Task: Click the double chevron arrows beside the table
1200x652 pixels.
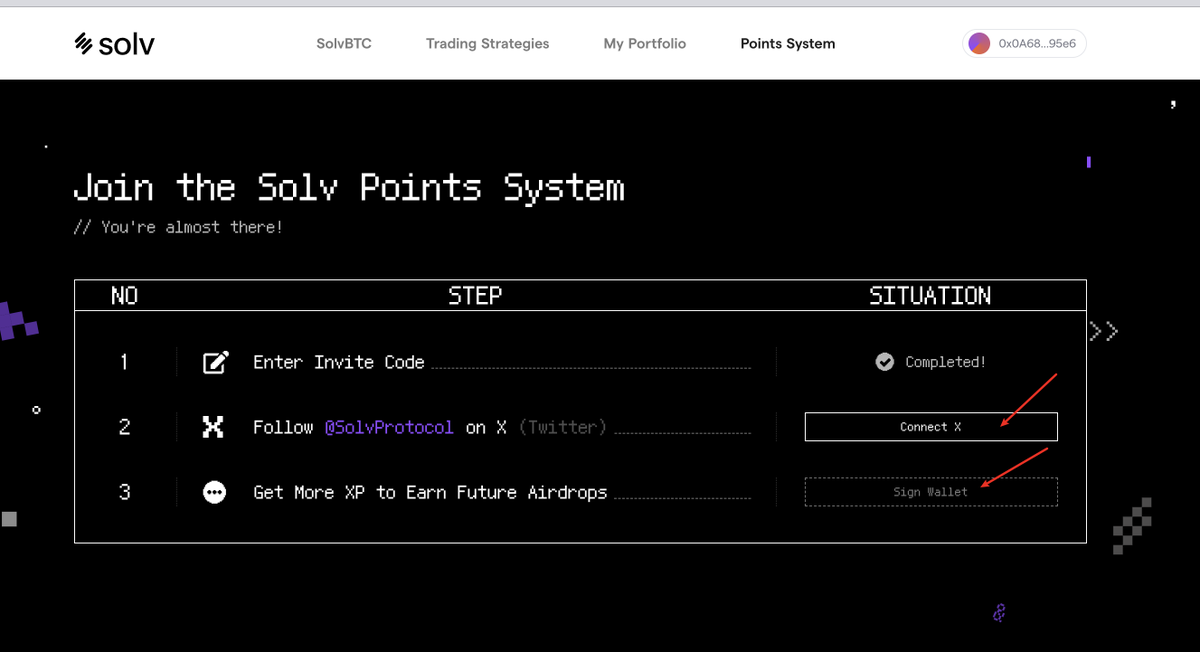Action: (1104, 331)
